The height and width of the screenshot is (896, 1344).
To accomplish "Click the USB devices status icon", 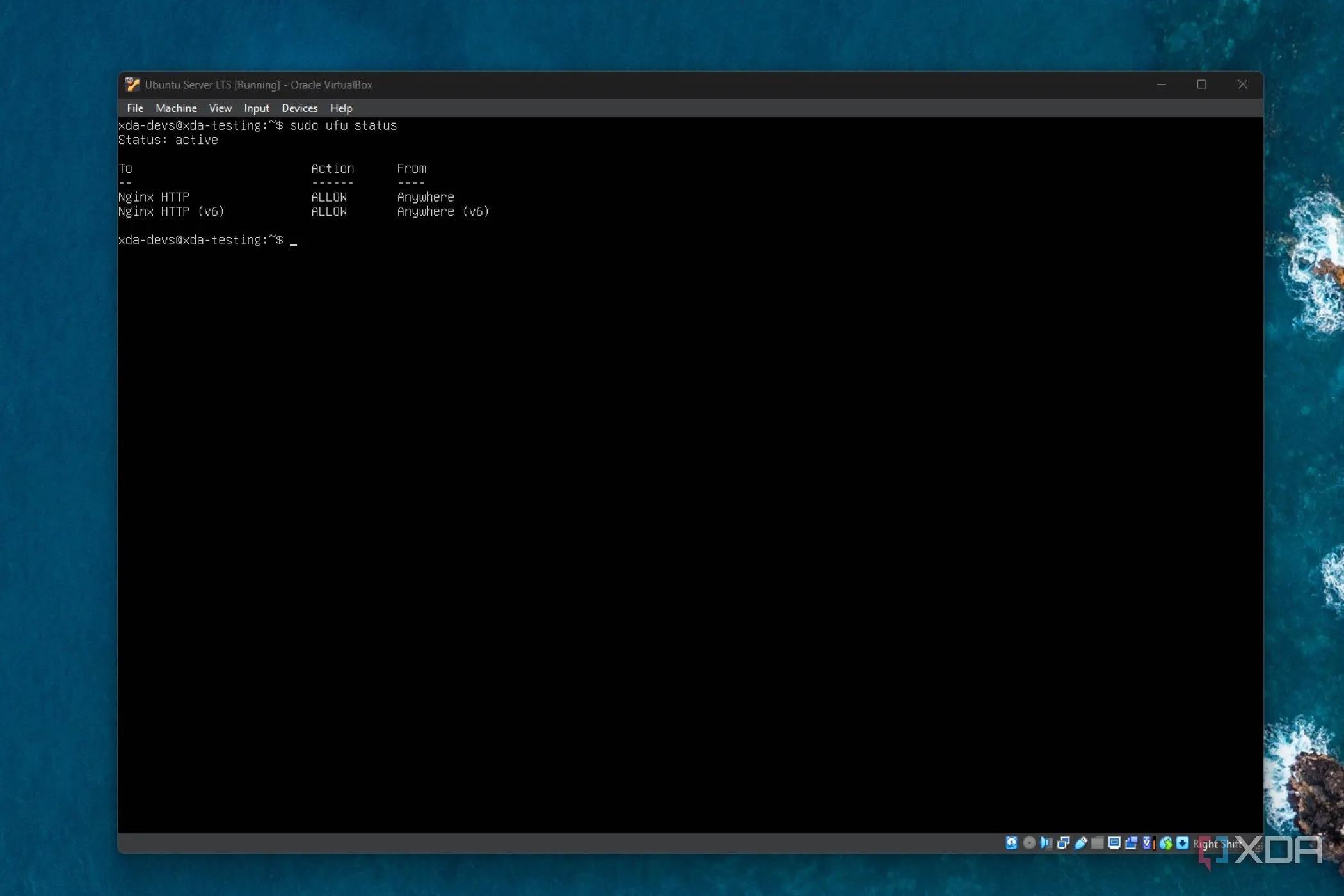I will click(x=1081, y=843).
